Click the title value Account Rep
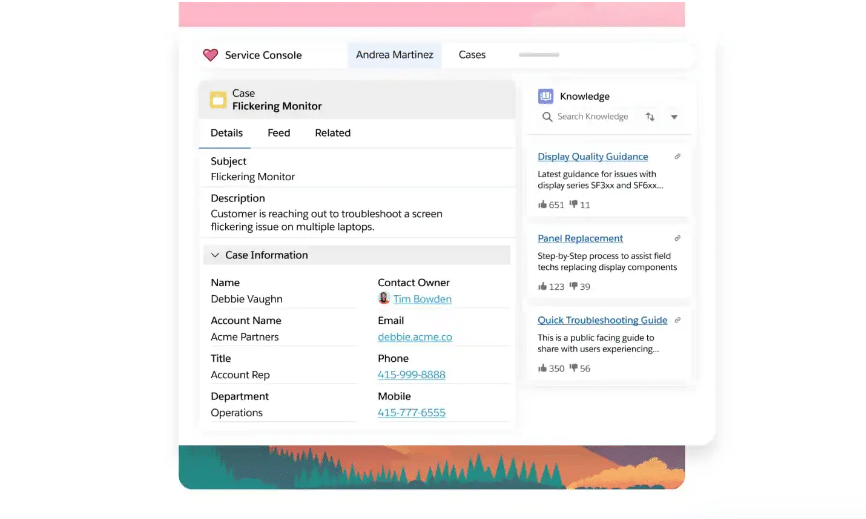The image size is (866, 519). click(240, 375)
